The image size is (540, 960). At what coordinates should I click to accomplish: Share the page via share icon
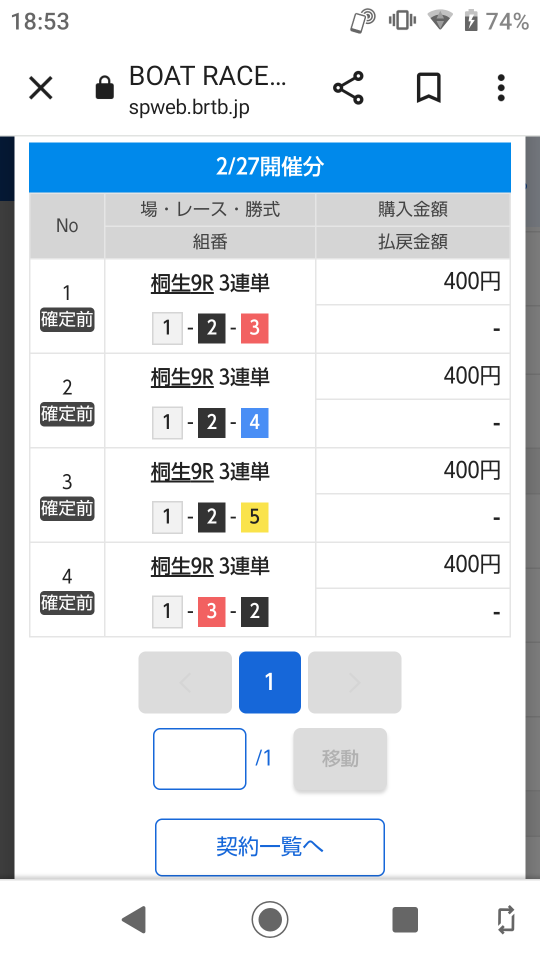click(348, 88)
